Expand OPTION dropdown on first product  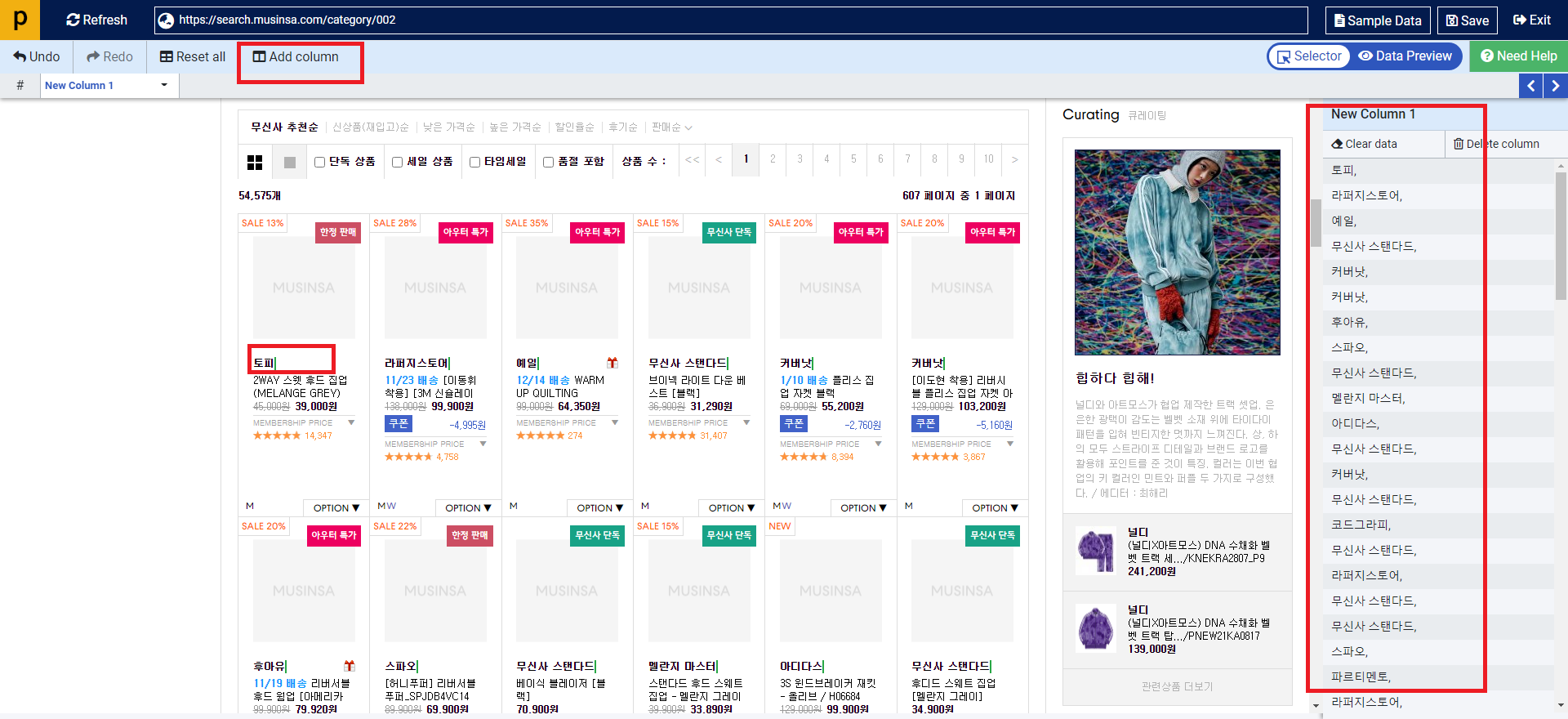pyautogui.click(x=336, y=508)
